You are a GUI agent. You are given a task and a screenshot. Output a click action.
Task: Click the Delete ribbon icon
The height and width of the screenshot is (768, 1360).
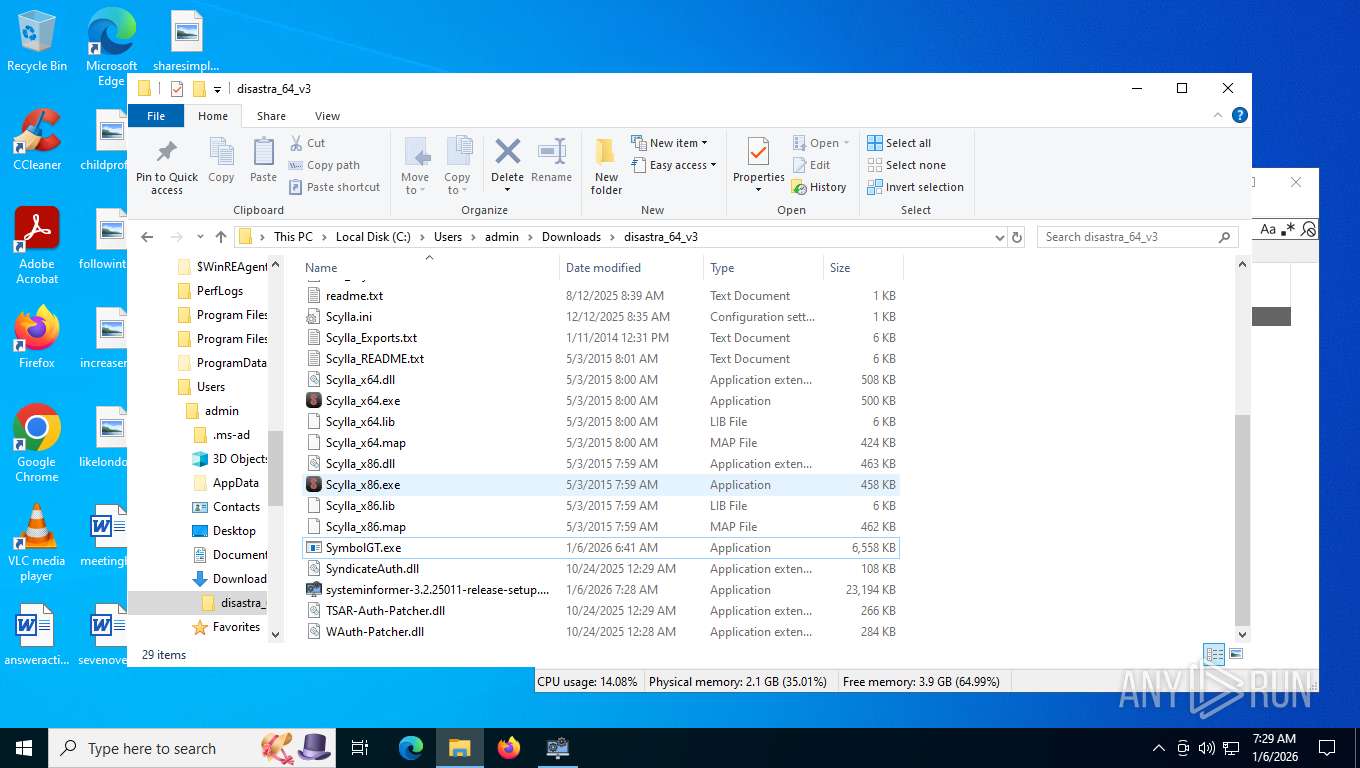(507, 166)
